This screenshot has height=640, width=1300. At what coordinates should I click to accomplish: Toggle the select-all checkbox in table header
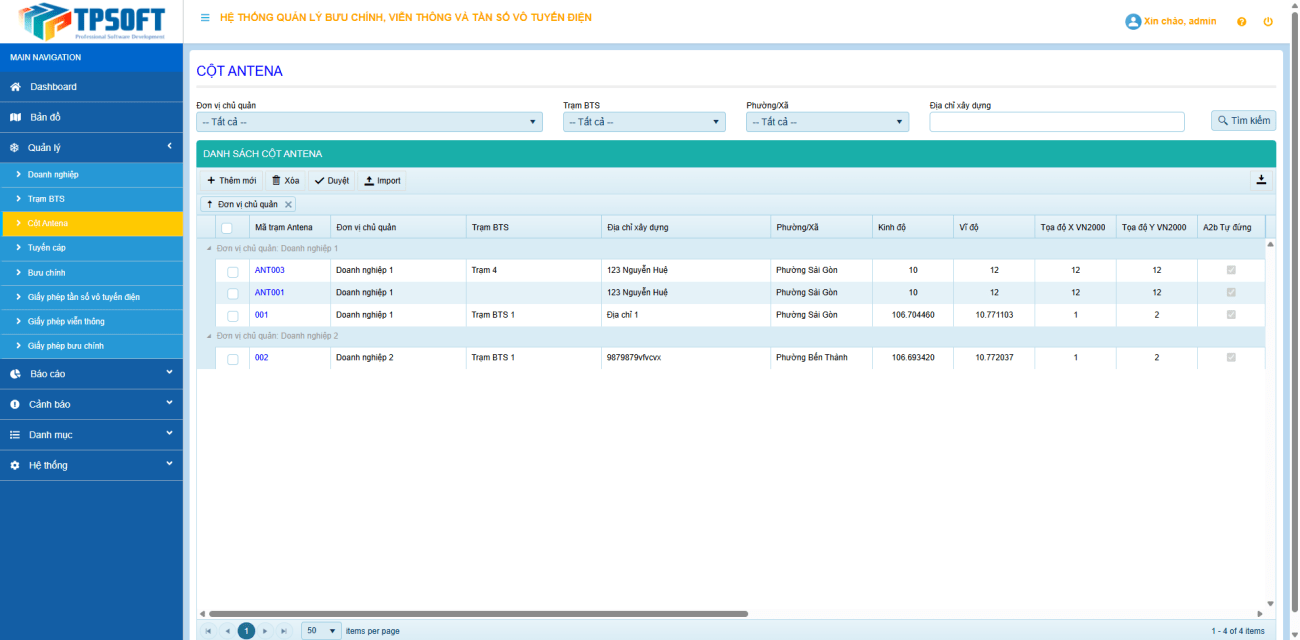pos(227,228)
